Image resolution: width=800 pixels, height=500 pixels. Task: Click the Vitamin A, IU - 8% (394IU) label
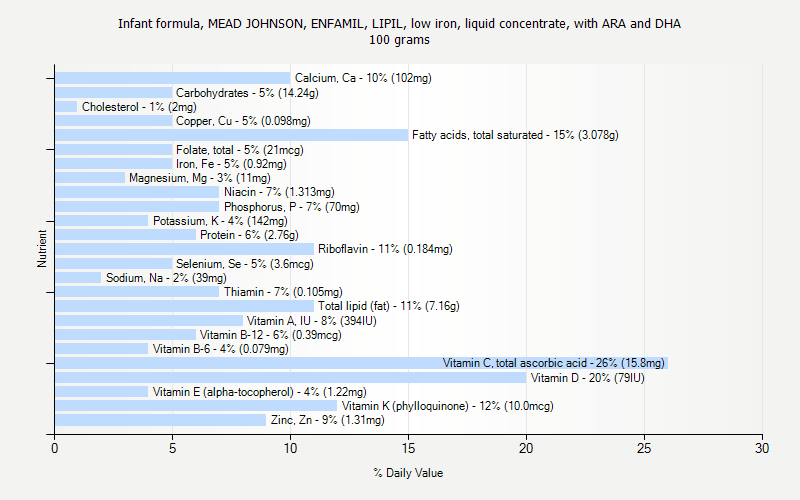point(312,321)
